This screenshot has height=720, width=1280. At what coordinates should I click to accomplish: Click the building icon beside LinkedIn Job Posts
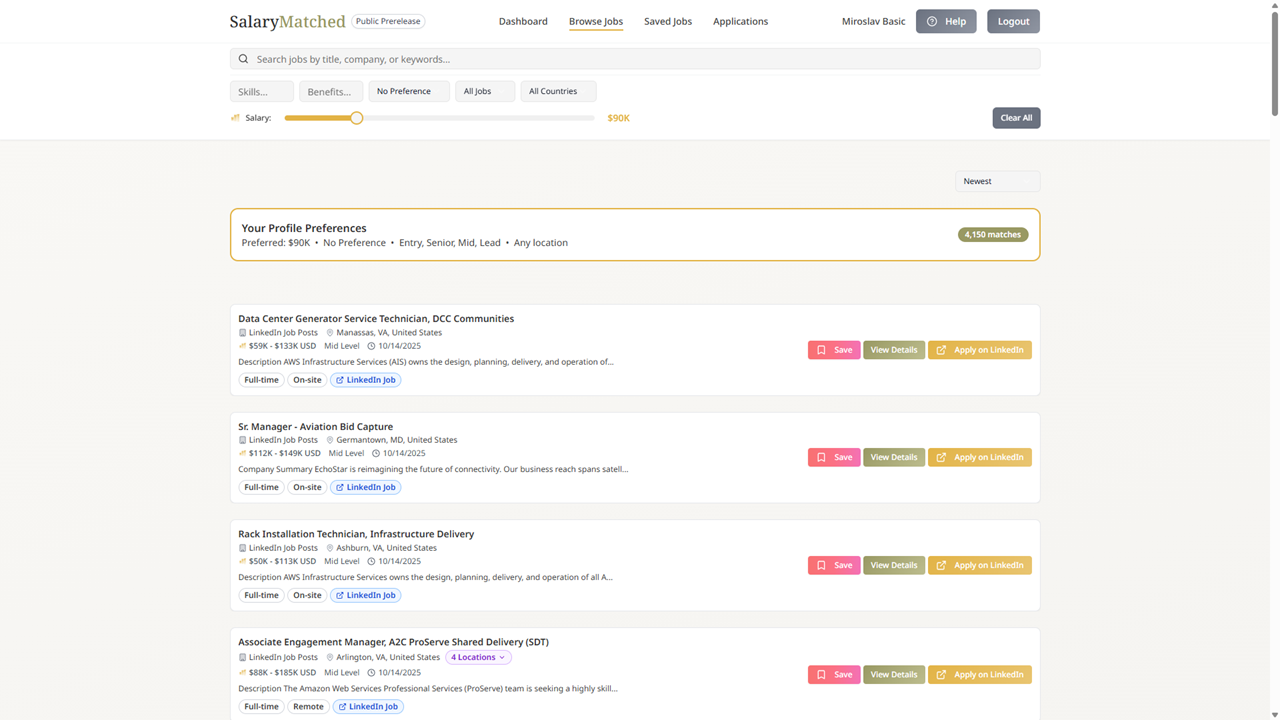coord(242,332)
